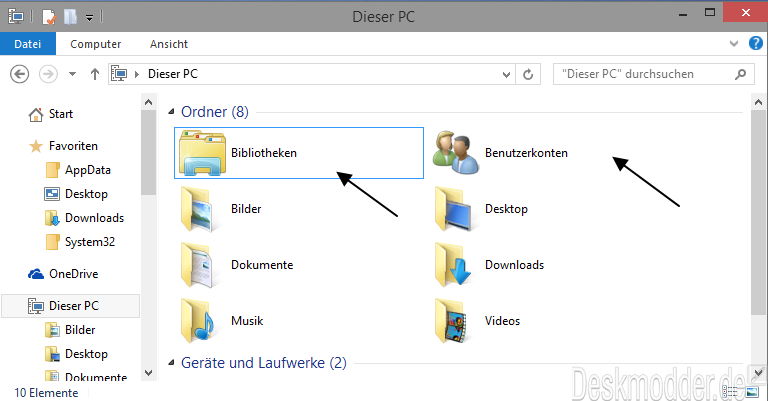Switch to large icons view in status bar
Image resolution: width=768 pixels, height=401 pixels.
point(752,392)
